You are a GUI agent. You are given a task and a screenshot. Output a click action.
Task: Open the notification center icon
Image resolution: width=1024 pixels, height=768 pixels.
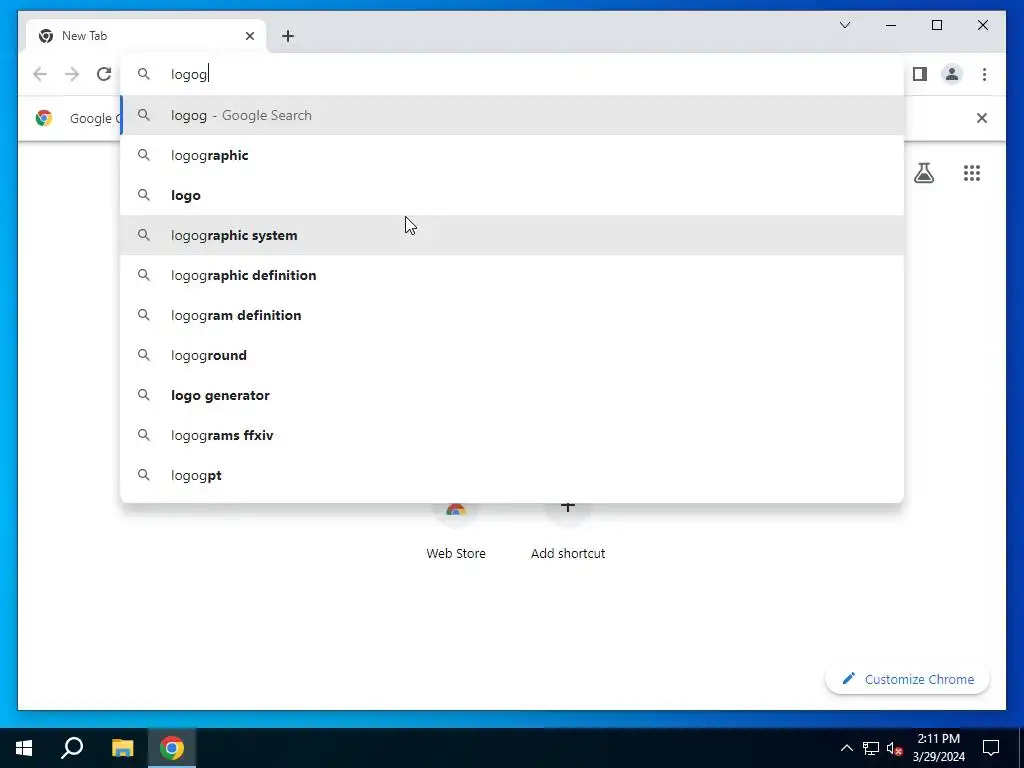click(x=991, y=748)
